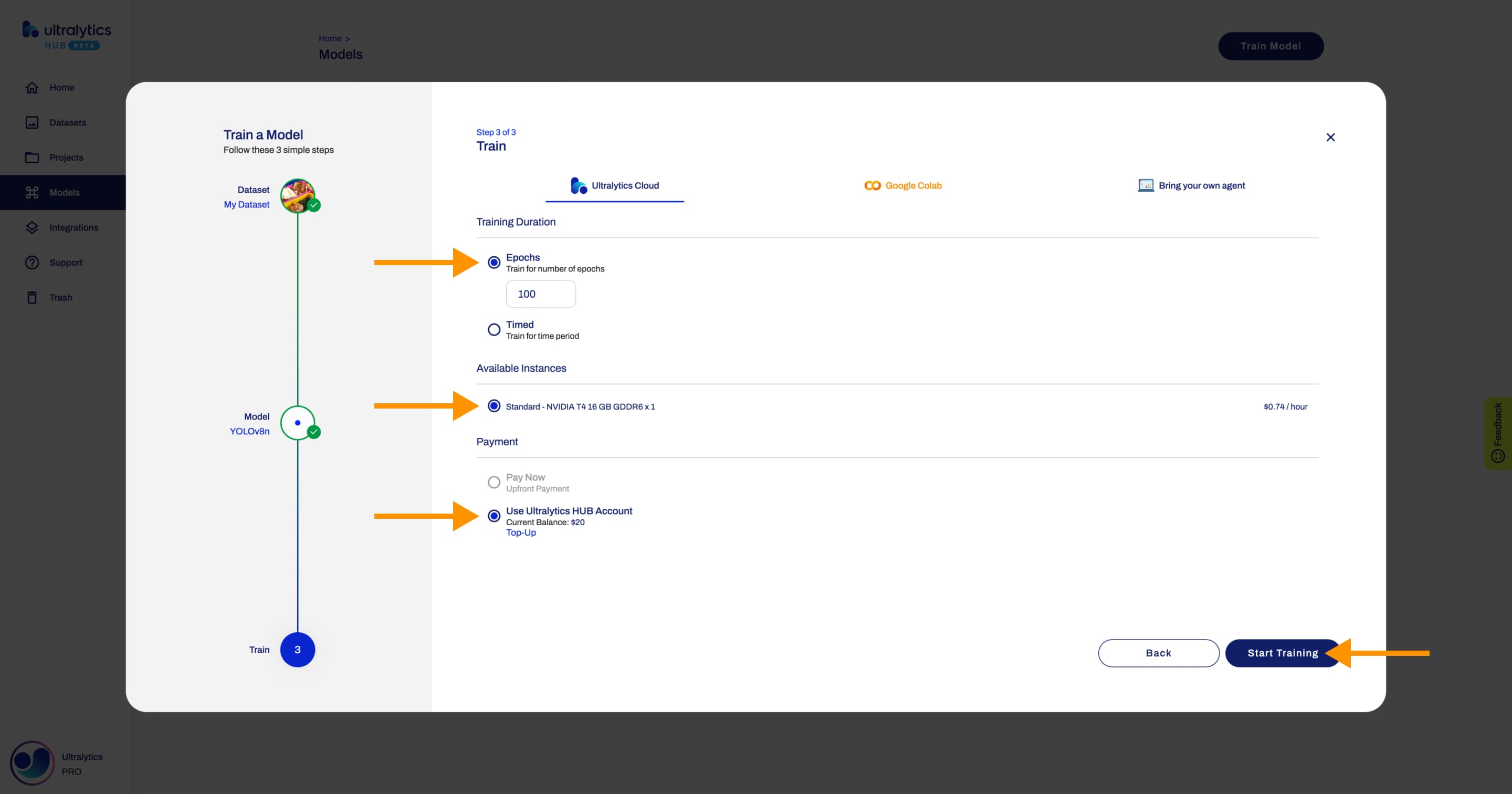Click Start Training button

point(1283,653)
